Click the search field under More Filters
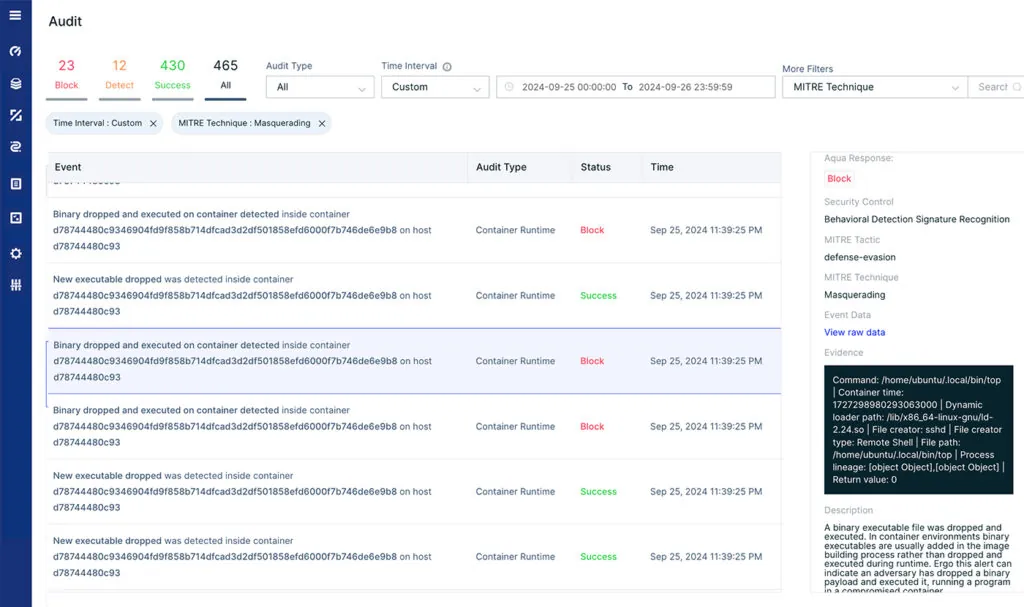 coord(996,87)
